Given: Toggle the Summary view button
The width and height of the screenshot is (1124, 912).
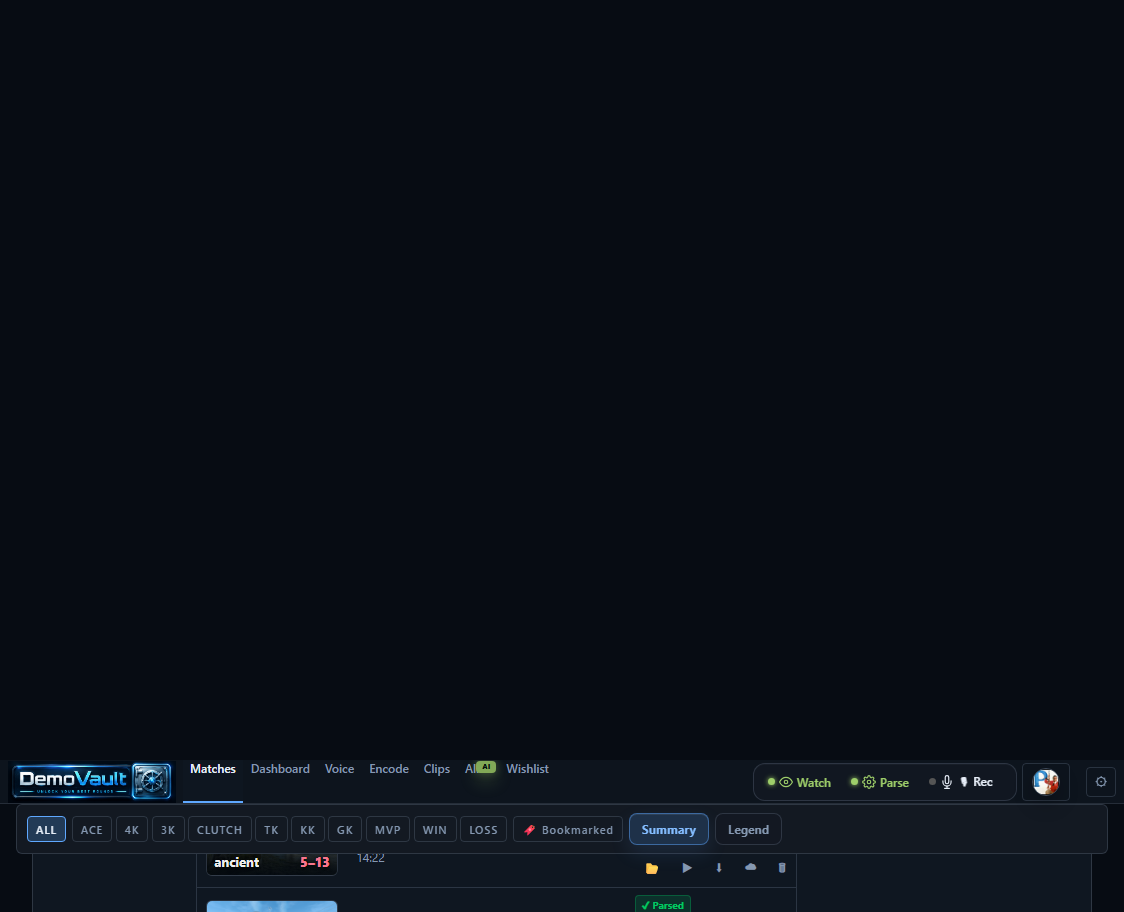Looking at the screenshot, I should 669,830.
